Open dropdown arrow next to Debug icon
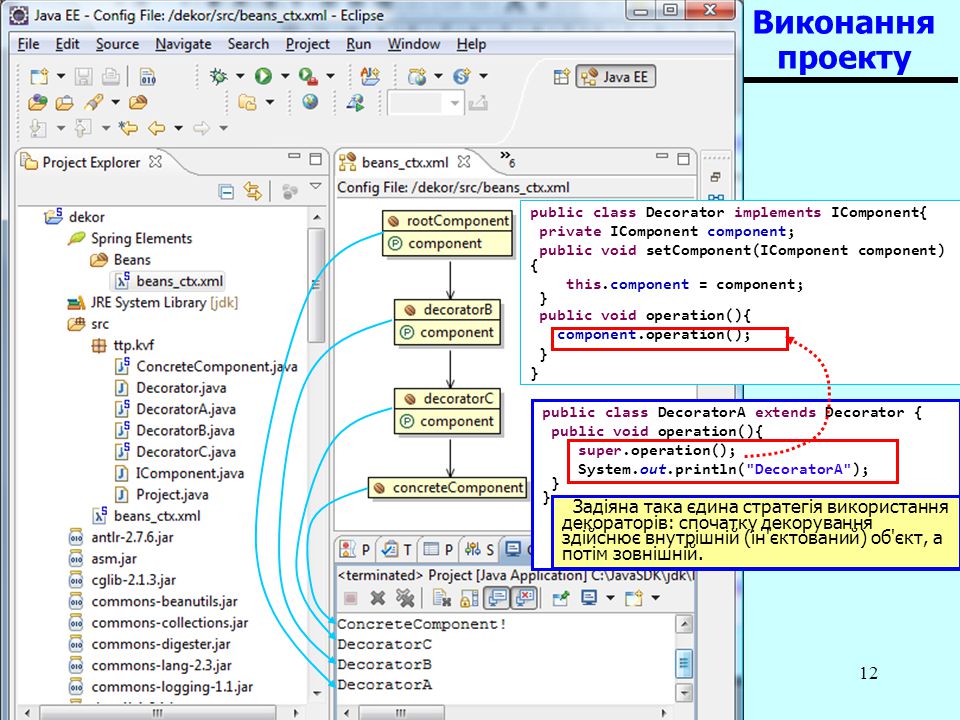This screenshot has height=720, width=960. tap(239, 76)
